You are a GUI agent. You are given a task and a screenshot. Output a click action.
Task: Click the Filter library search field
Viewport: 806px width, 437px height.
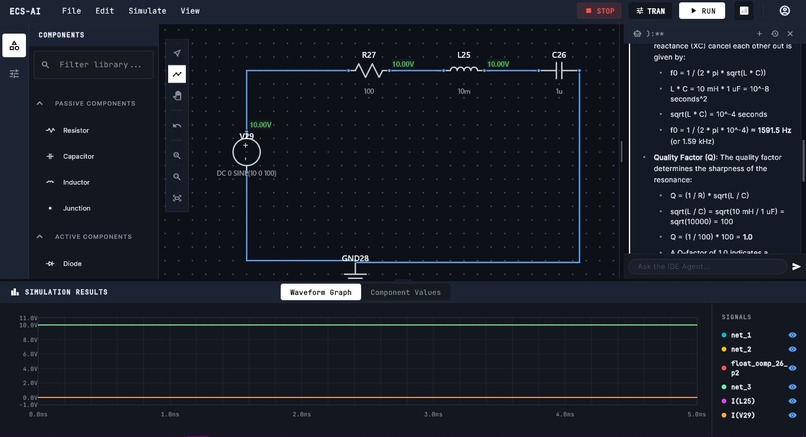click(94, 65)
